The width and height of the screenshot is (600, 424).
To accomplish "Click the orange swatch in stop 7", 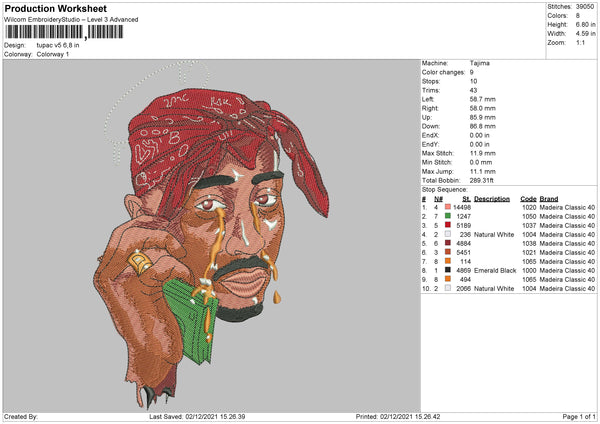I will point(448,261).
